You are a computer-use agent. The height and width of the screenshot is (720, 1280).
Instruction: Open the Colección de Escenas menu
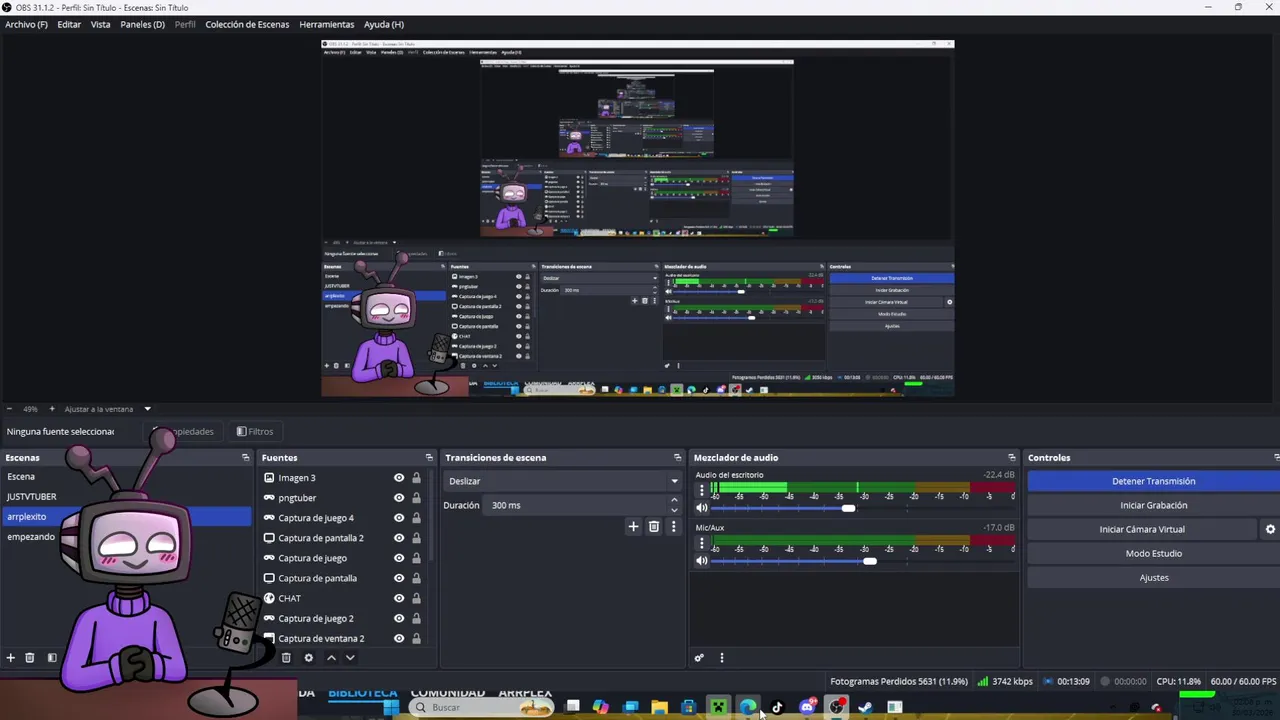point(247,24)
